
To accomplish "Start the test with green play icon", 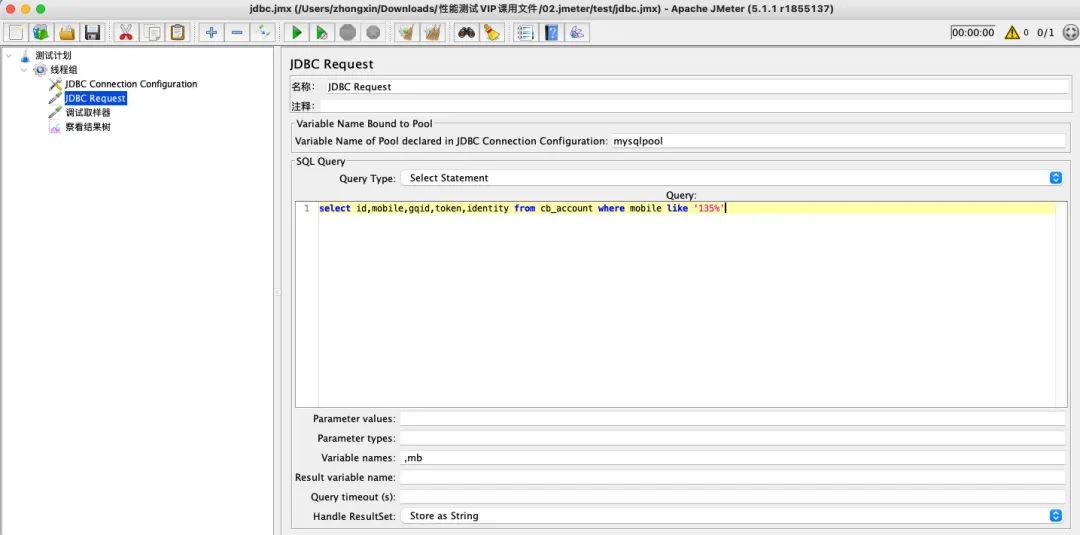I will tap(297, 32).
